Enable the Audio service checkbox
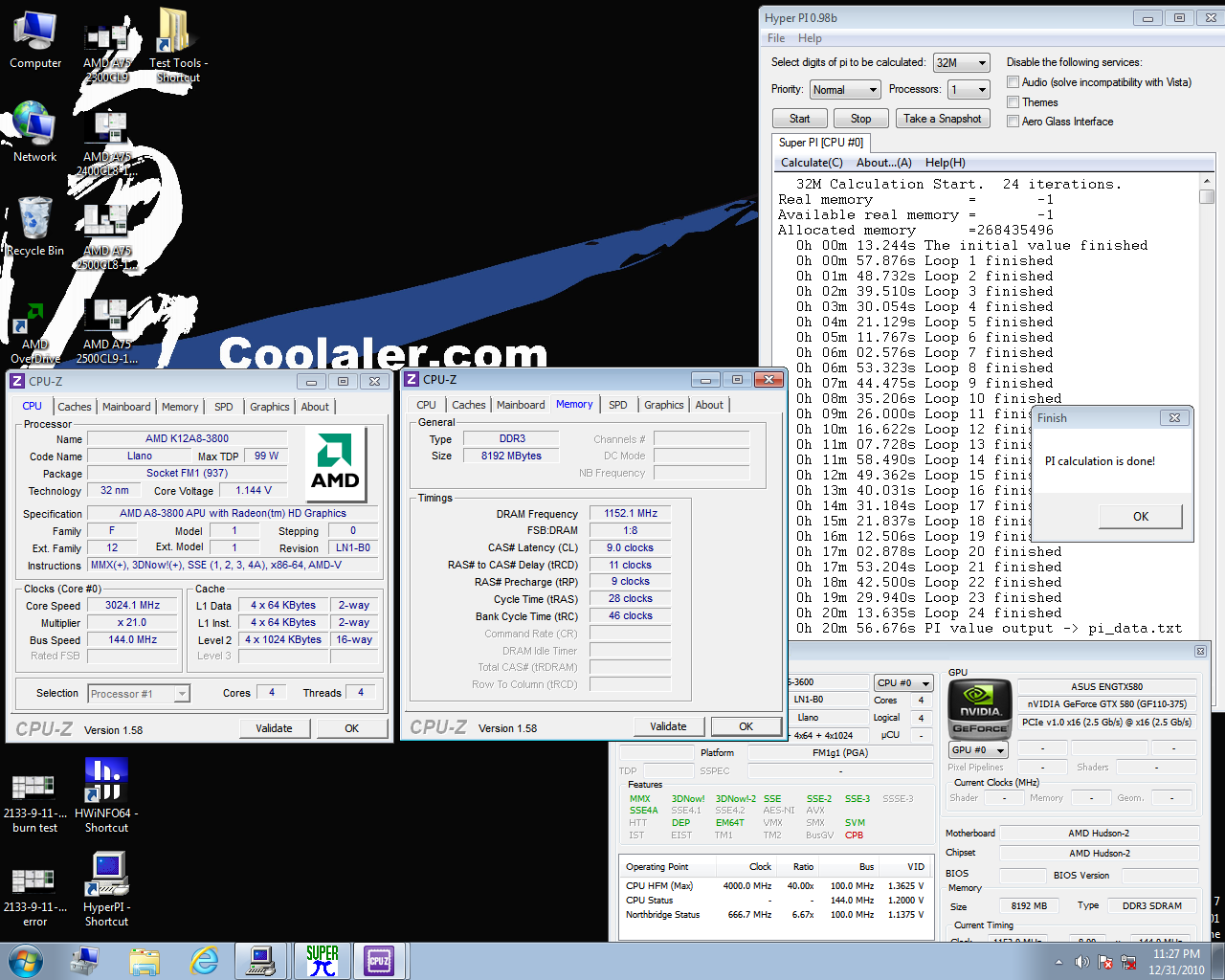Viewport: 1225px width, 980px height. [1013, 82]
